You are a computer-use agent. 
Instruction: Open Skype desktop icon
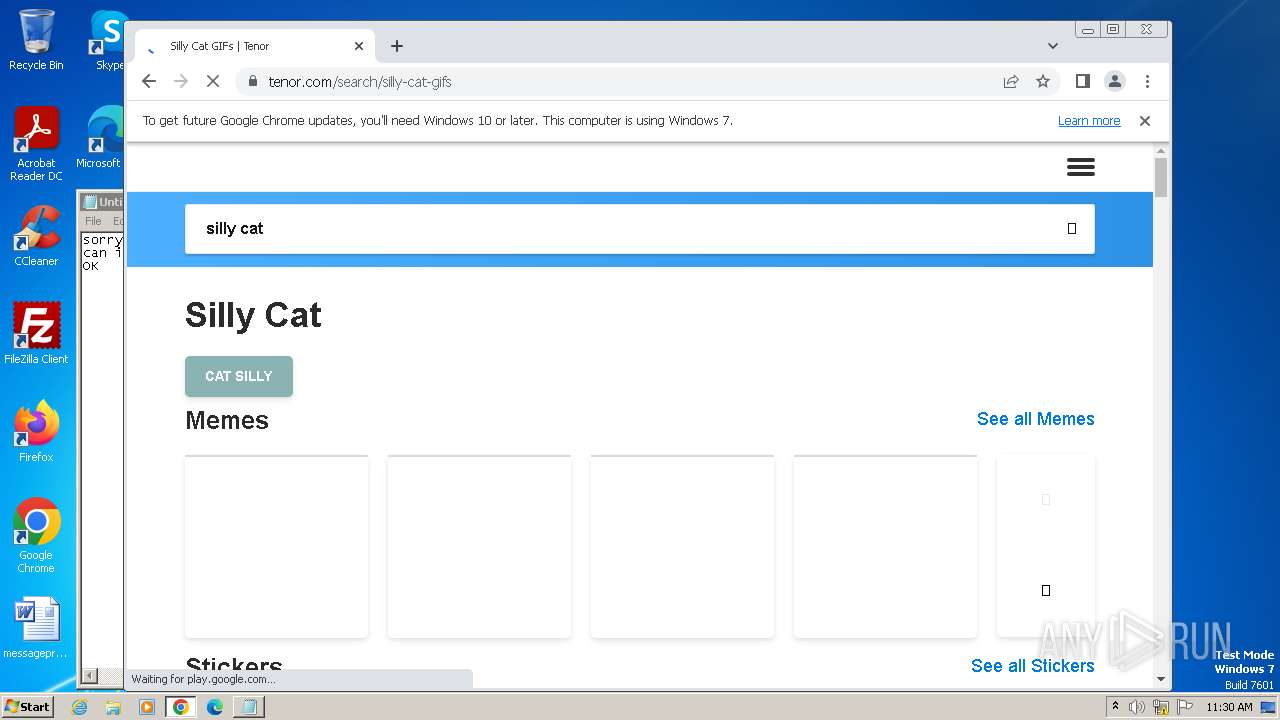(108, 40)
